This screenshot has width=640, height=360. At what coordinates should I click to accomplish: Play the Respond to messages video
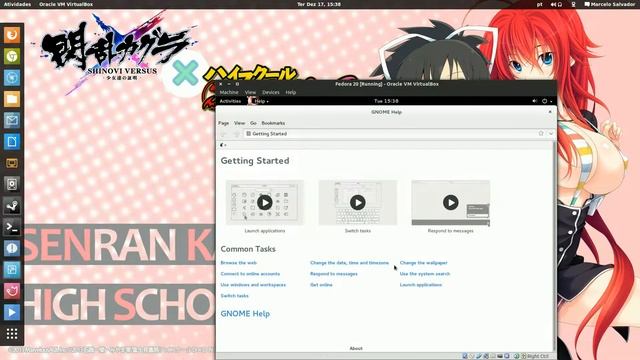(x=451, y=202)
